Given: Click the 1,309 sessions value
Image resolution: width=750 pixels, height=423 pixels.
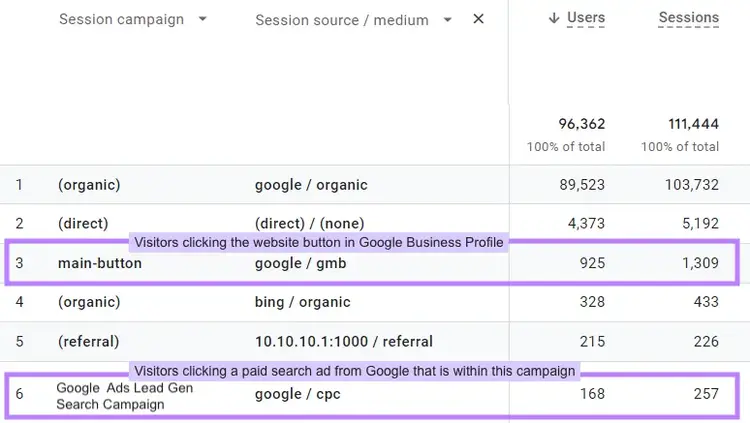Looking at the screenshot, I should coord(700,263).
